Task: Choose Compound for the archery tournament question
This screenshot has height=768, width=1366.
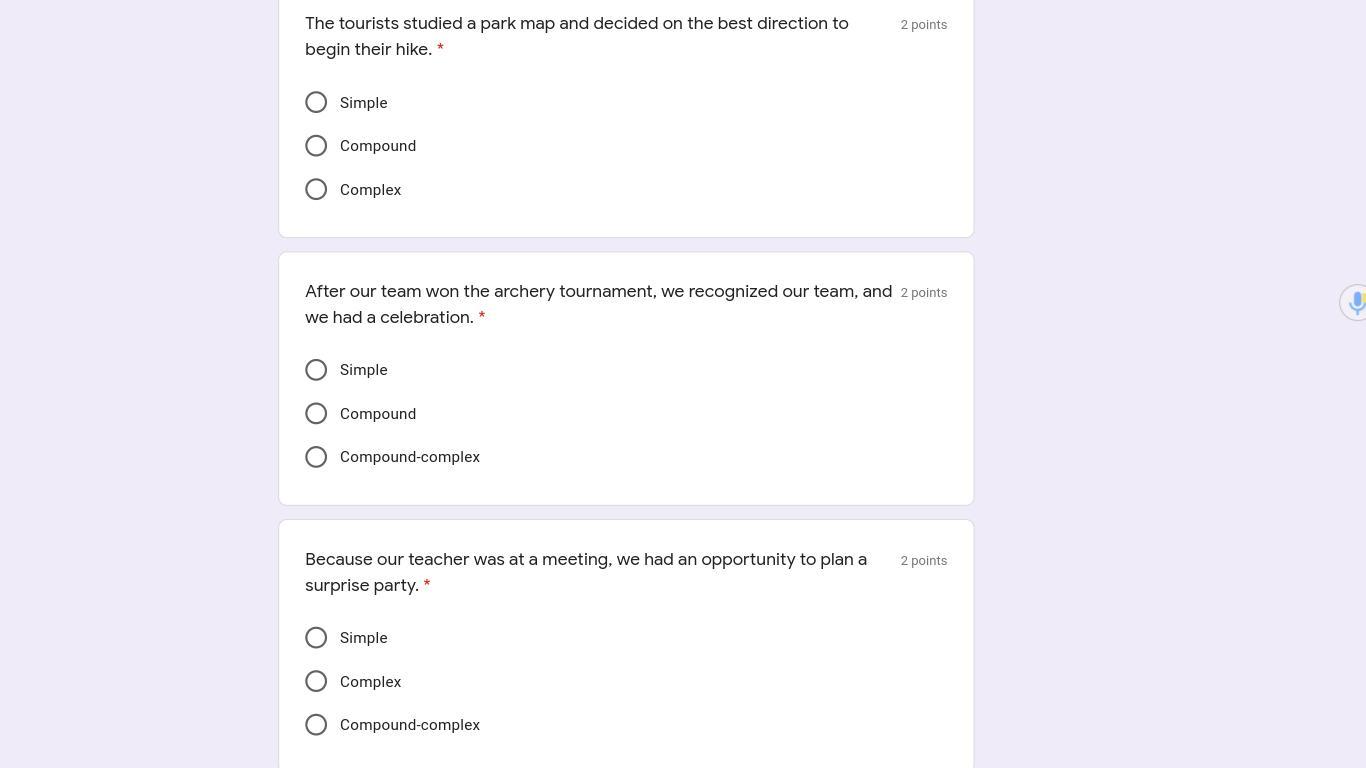Action: [x=316, y=414]
